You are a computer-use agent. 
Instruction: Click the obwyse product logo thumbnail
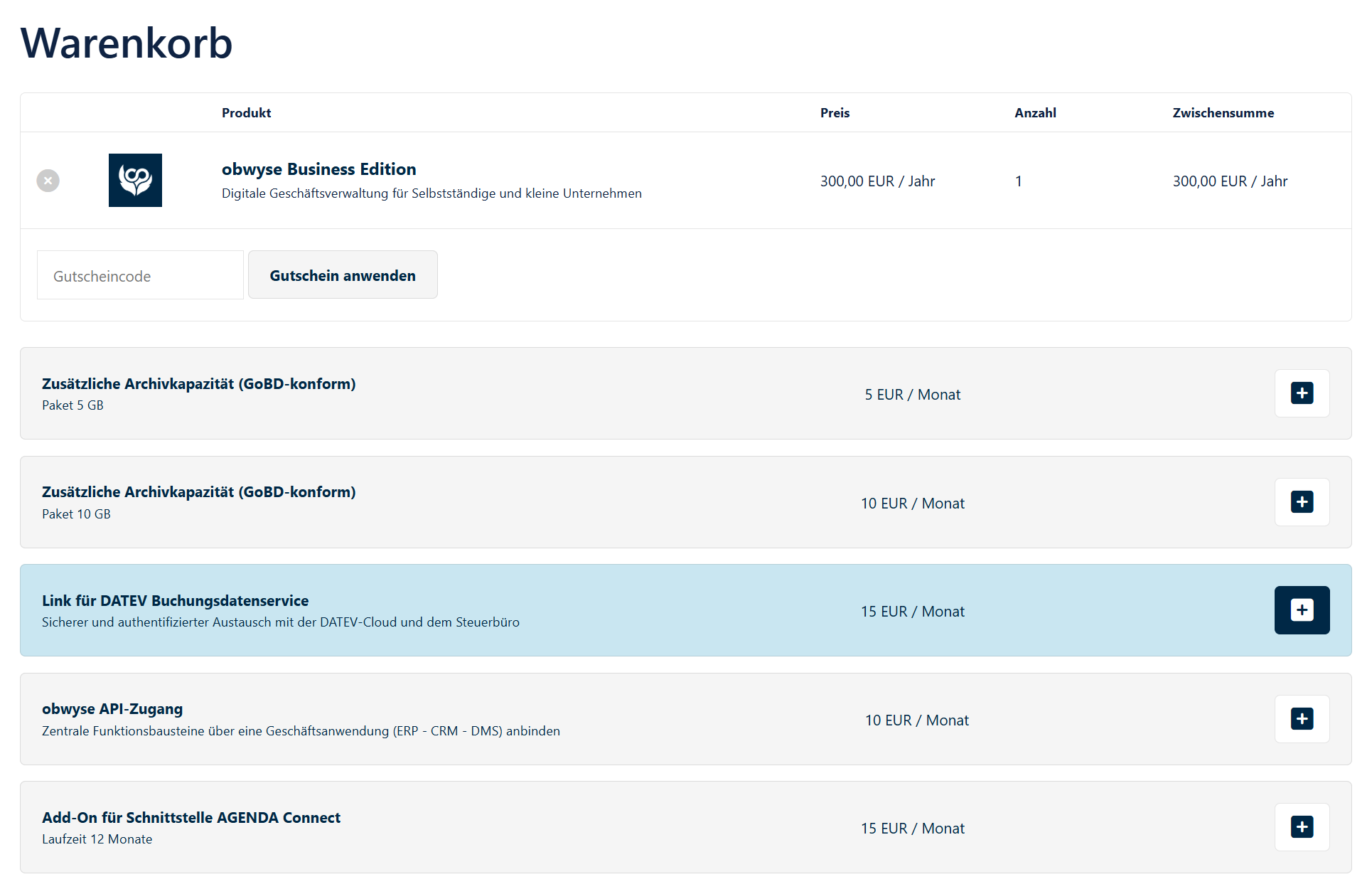point(135,180)
